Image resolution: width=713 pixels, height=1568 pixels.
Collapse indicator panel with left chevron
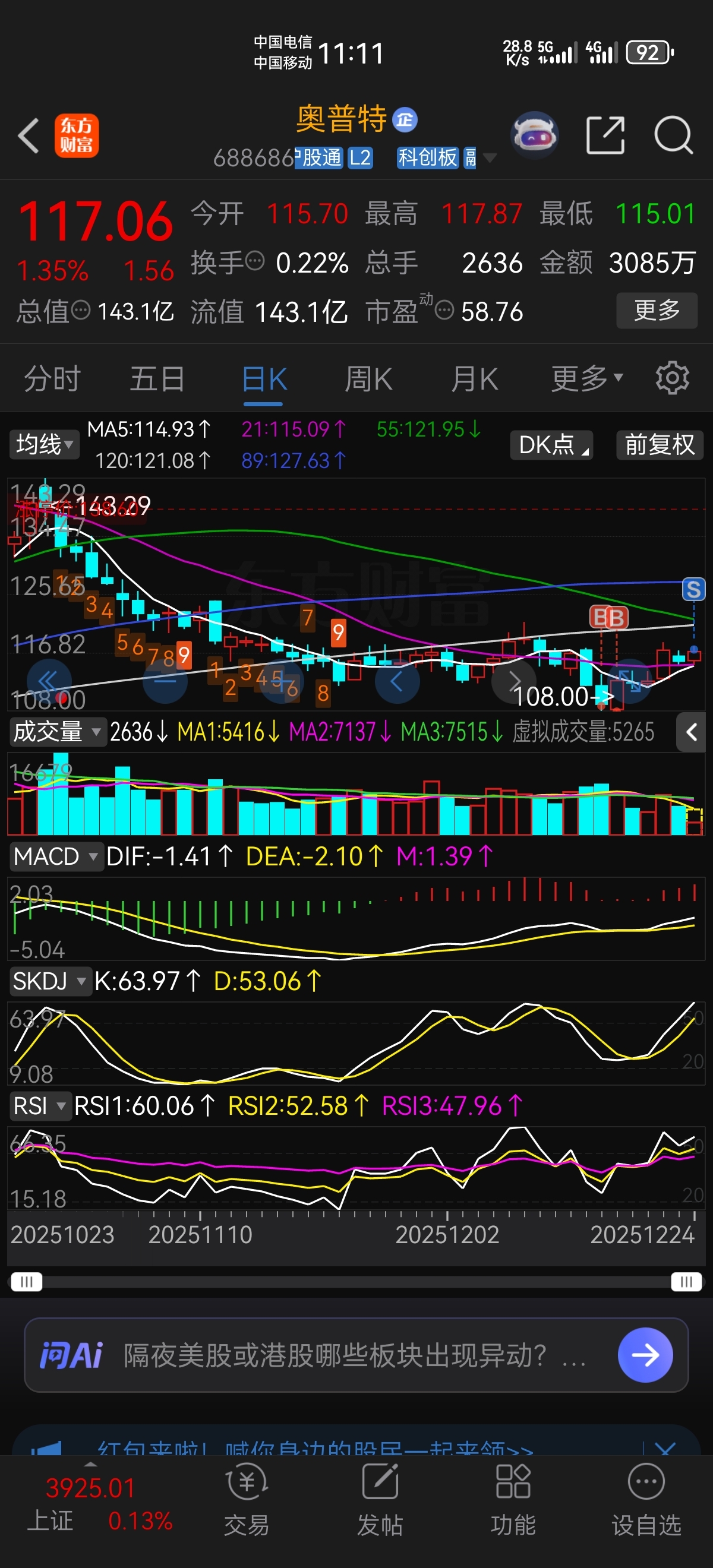click(691, 732)
